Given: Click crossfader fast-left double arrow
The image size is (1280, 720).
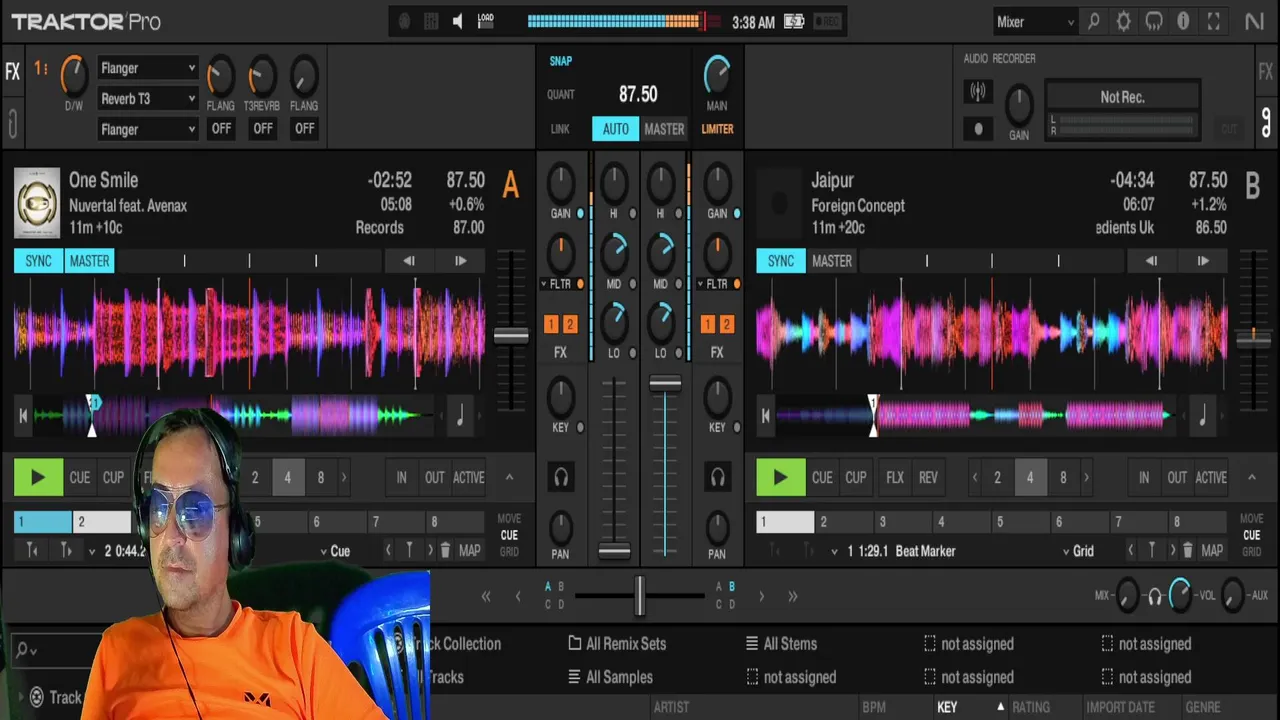Looking at the screenshot, I should click(486, 596).
